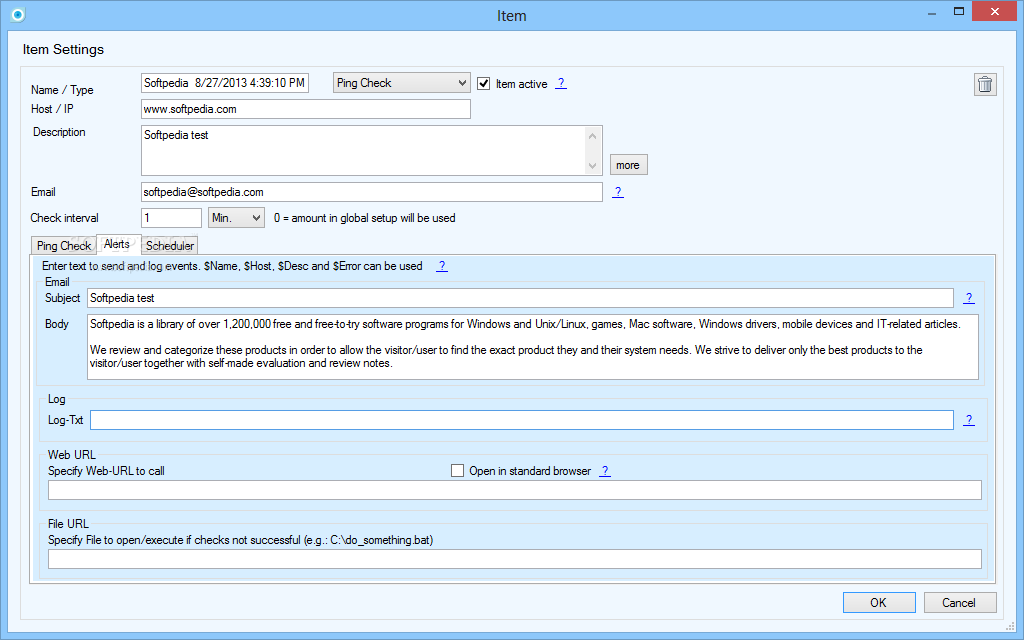Viewport: 1024px width, 640px height.
Task: Open help link beside Log-Txt field
Action: click(969, 420)
